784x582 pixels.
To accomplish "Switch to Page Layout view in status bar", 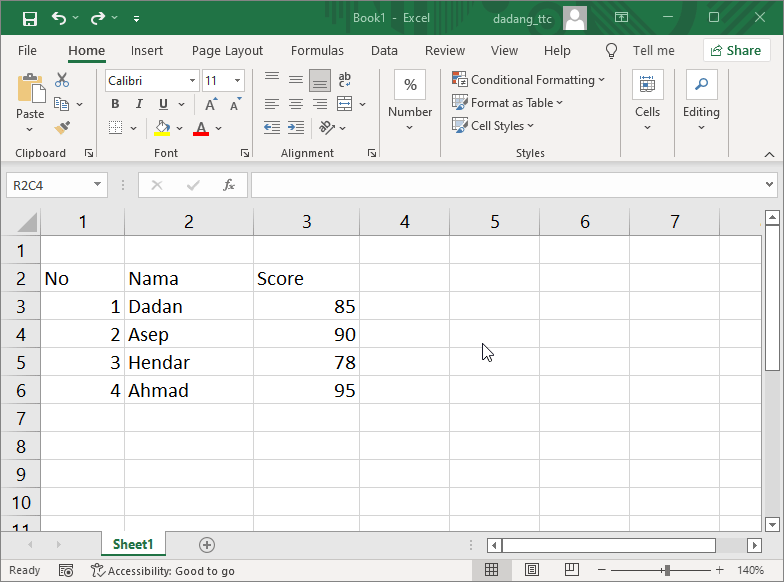I will [x=530, y=570].
